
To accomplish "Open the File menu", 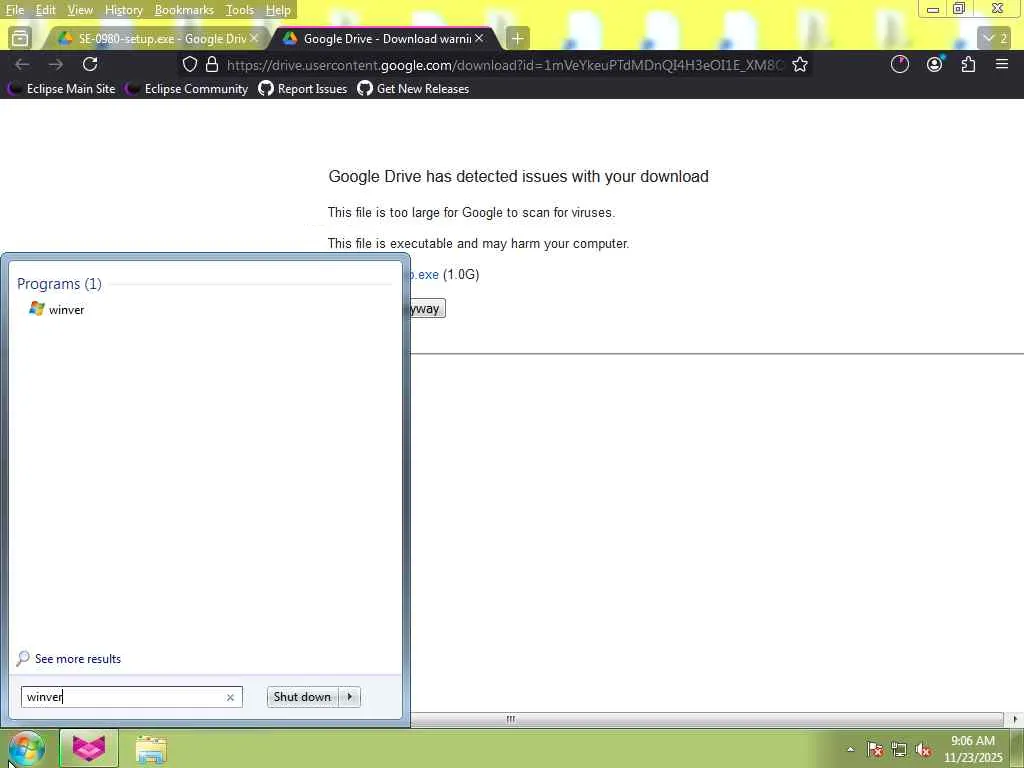I will (15, 10).
